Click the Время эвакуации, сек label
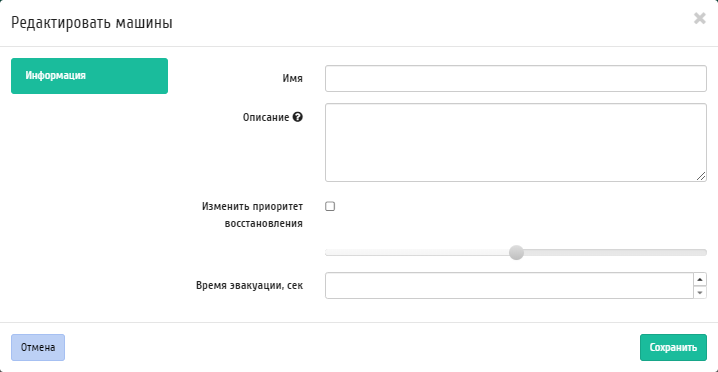 click(250, 285)
